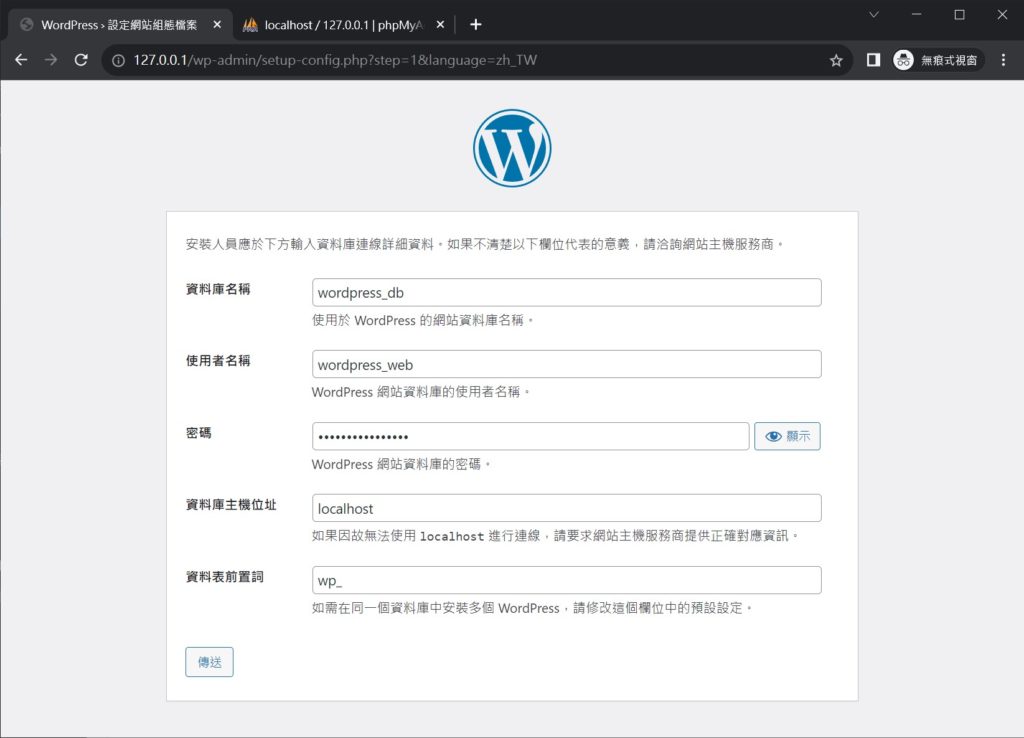Close the phpMyAdmin tab
Image resolution: width=1024 pixels, height=738 pixels.
(440, 25)
